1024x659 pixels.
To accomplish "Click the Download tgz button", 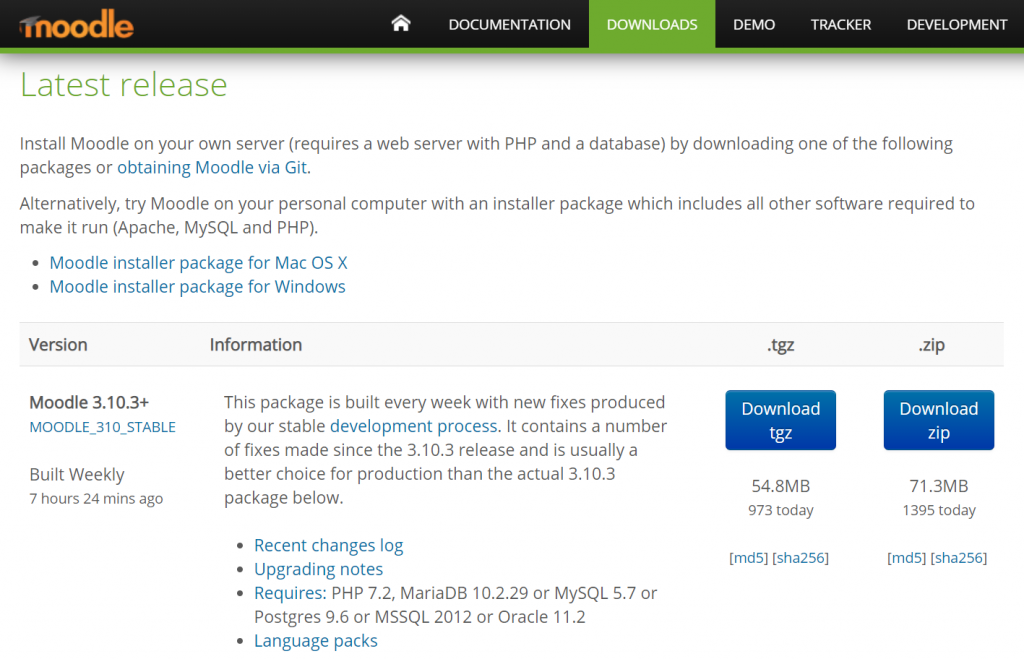I will tap(780, 420).
